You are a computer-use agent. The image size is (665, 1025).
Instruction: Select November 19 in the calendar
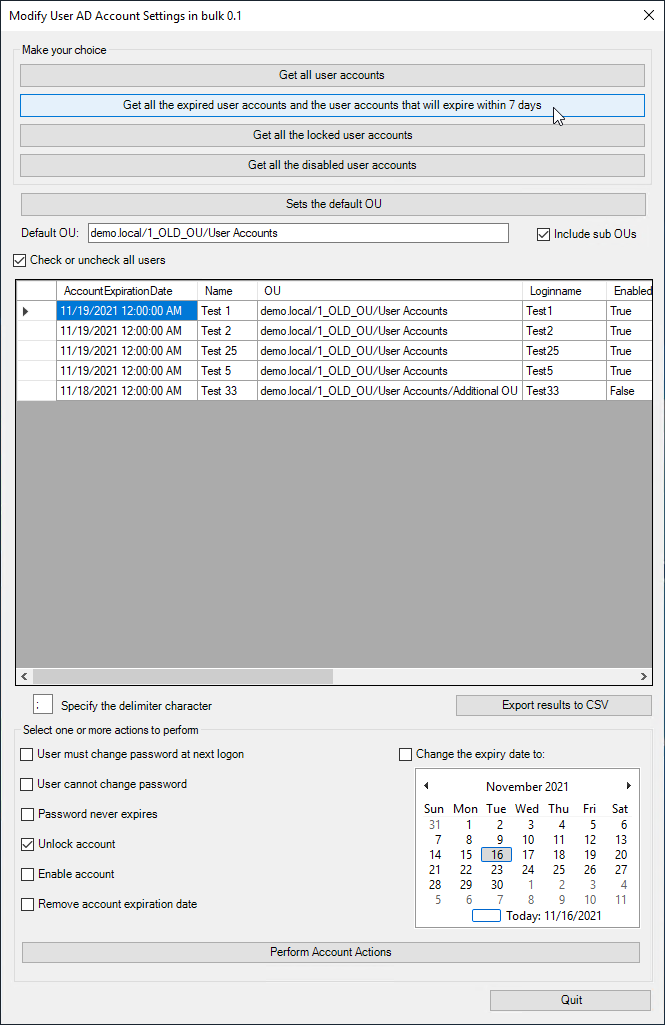pyautogui.click(x=590, y=855)
